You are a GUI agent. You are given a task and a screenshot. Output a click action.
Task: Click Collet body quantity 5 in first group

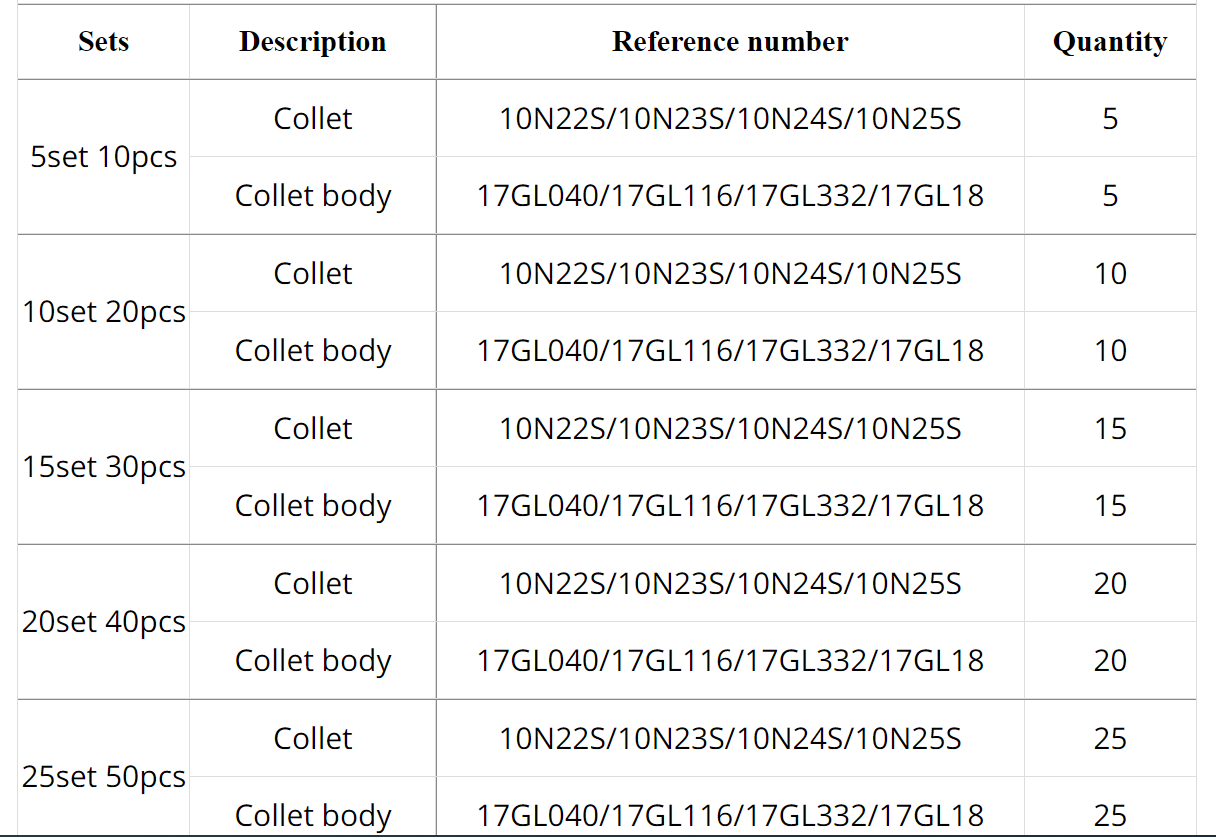pos(1110,196)
